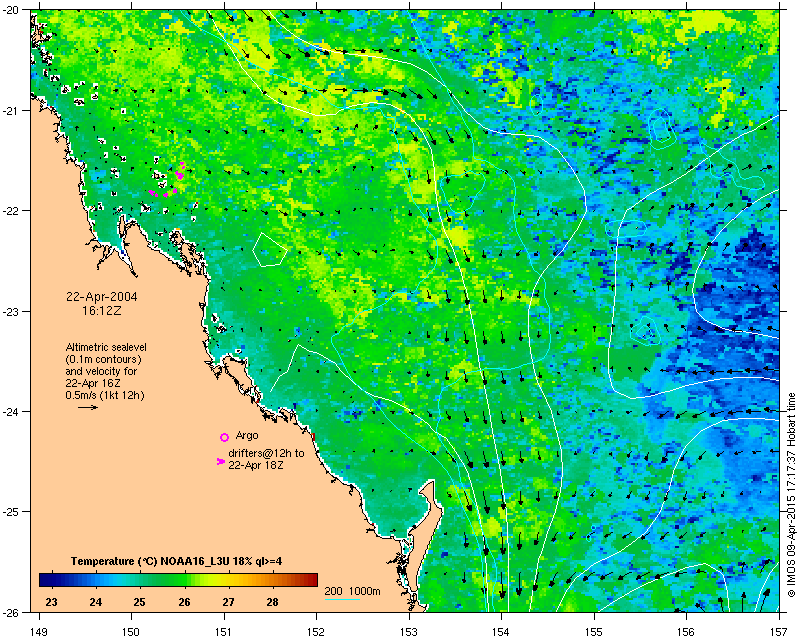The image size is (800, 640).
Task: Click the Temperature NOAA16_L3U colorbar title
Action: pyautogui.click(x=177, y=561)
